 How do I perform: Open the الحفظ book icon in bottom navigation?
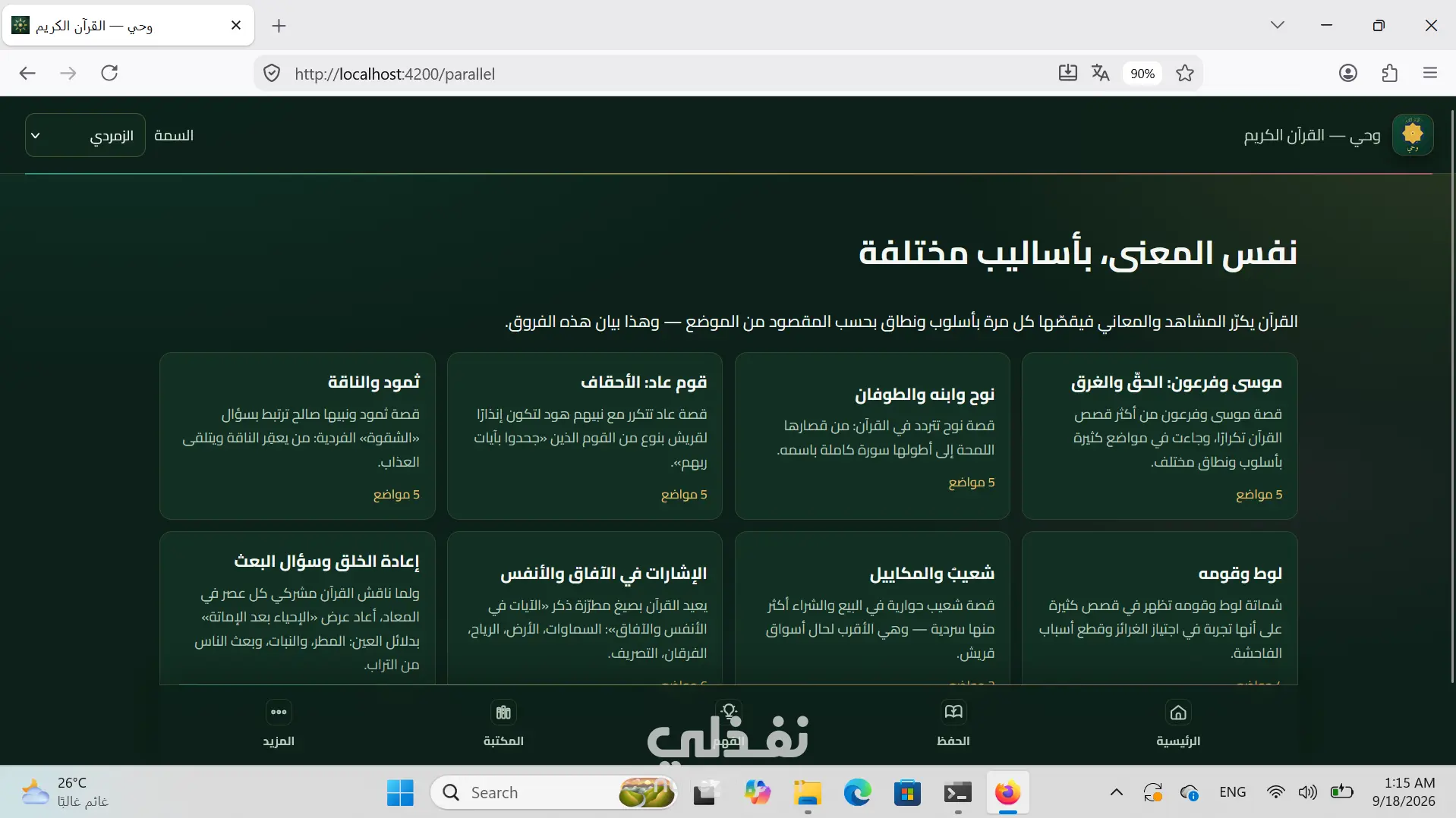953,713
